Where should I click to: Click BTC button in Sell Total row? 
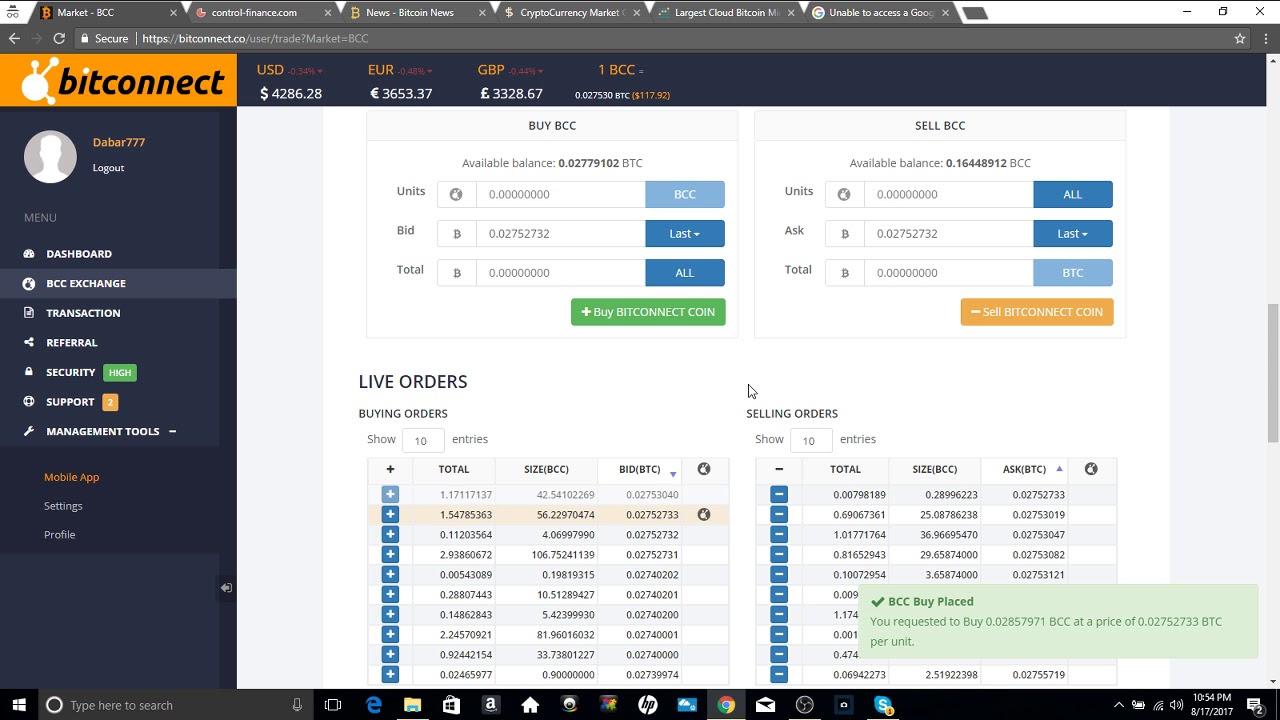(1072, 272)
